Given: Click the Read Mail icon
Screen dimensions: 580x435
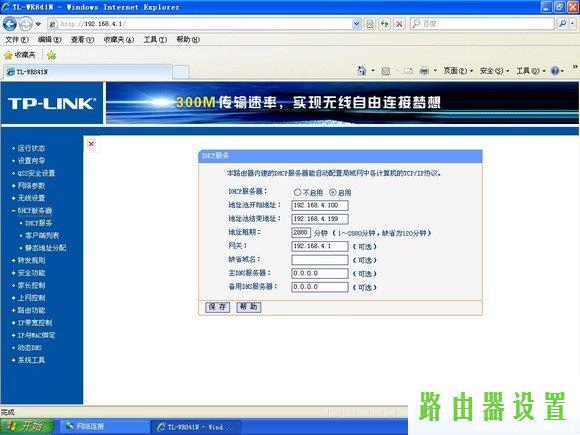Looking at the screenshot, I should (408, 71).
